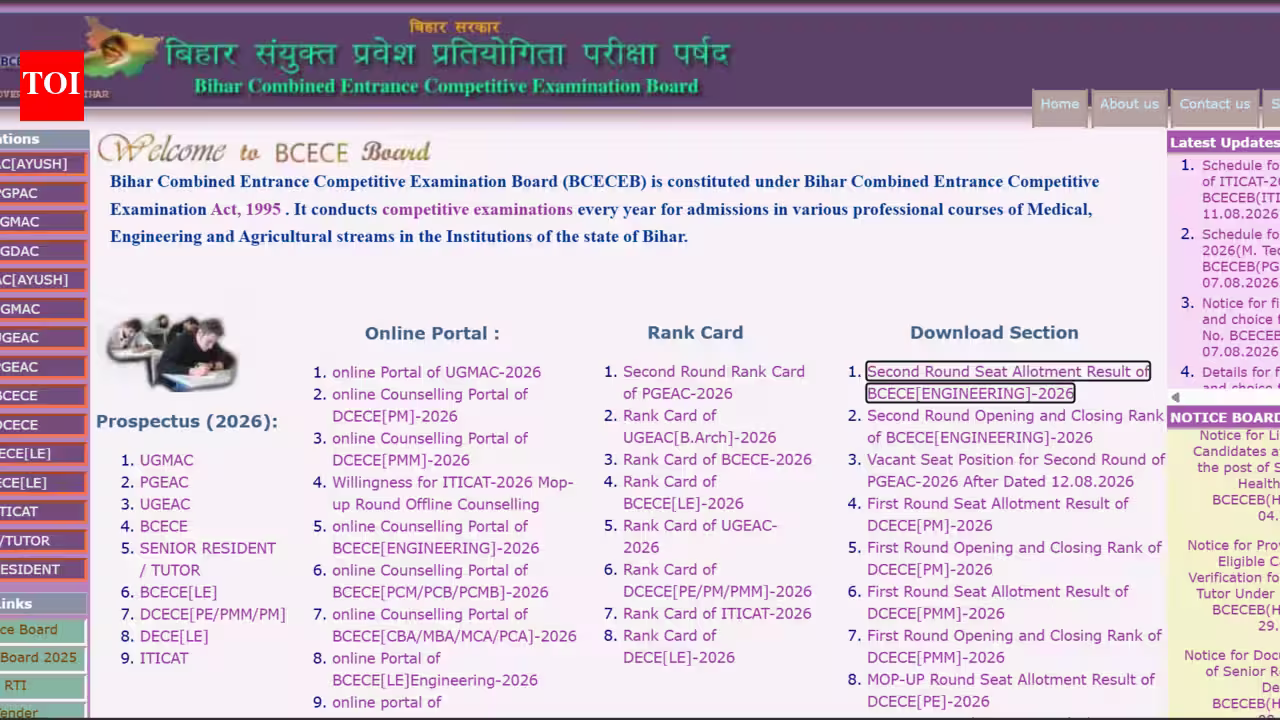Open First Round Seat Allotment Result of DCECE[PM]-2026

tap(997, 514)
